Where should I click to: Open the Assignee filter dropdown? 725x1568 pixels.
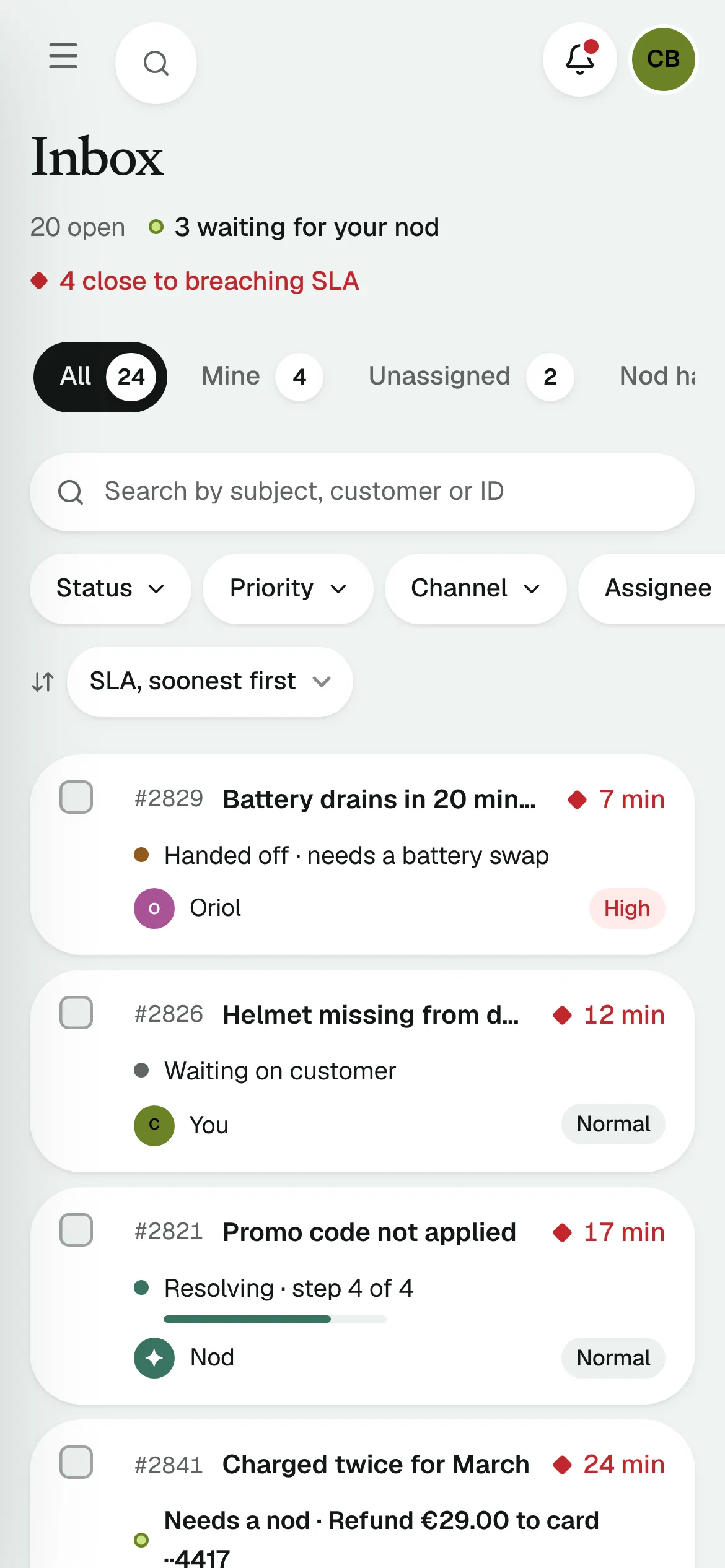[652, 588]
